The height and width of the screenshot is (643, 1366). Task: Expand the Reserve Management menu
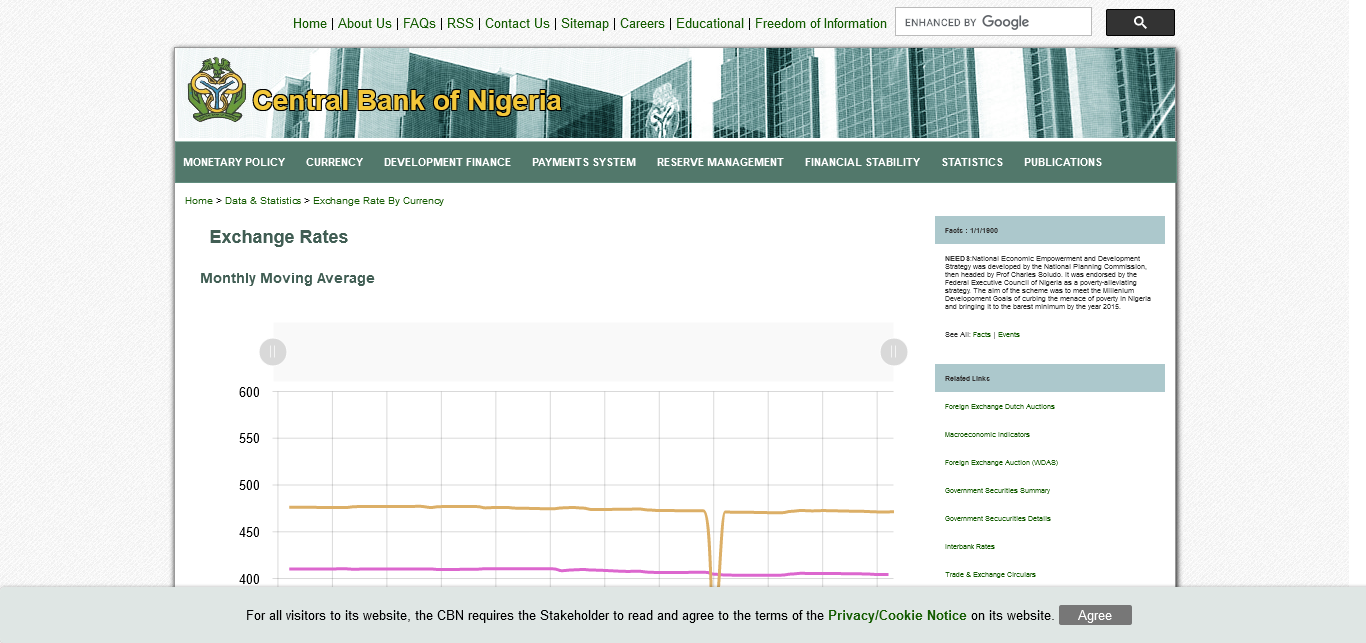(x=719, y=162)
